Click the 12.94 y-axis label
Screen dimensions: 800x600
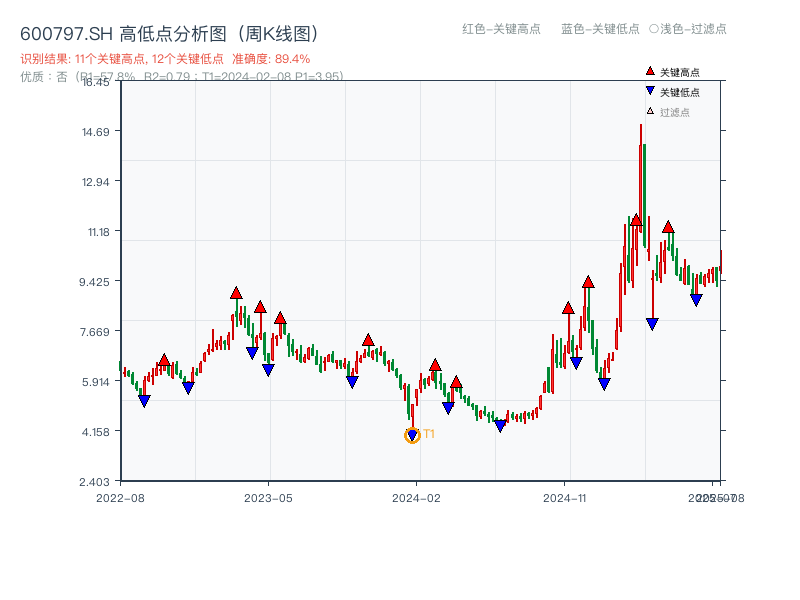[x=95, y=182]
